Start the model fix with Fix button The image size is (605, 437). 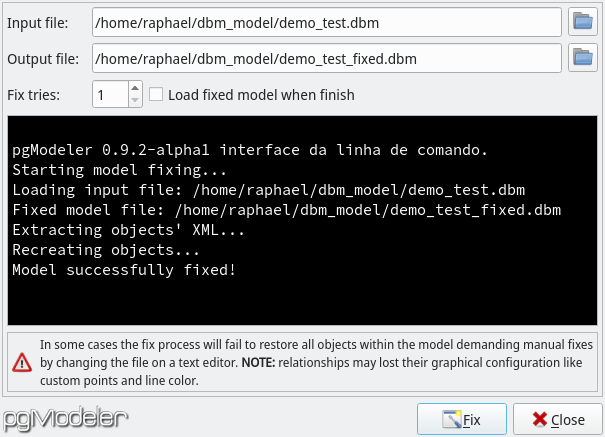click(x=461, y=419)
